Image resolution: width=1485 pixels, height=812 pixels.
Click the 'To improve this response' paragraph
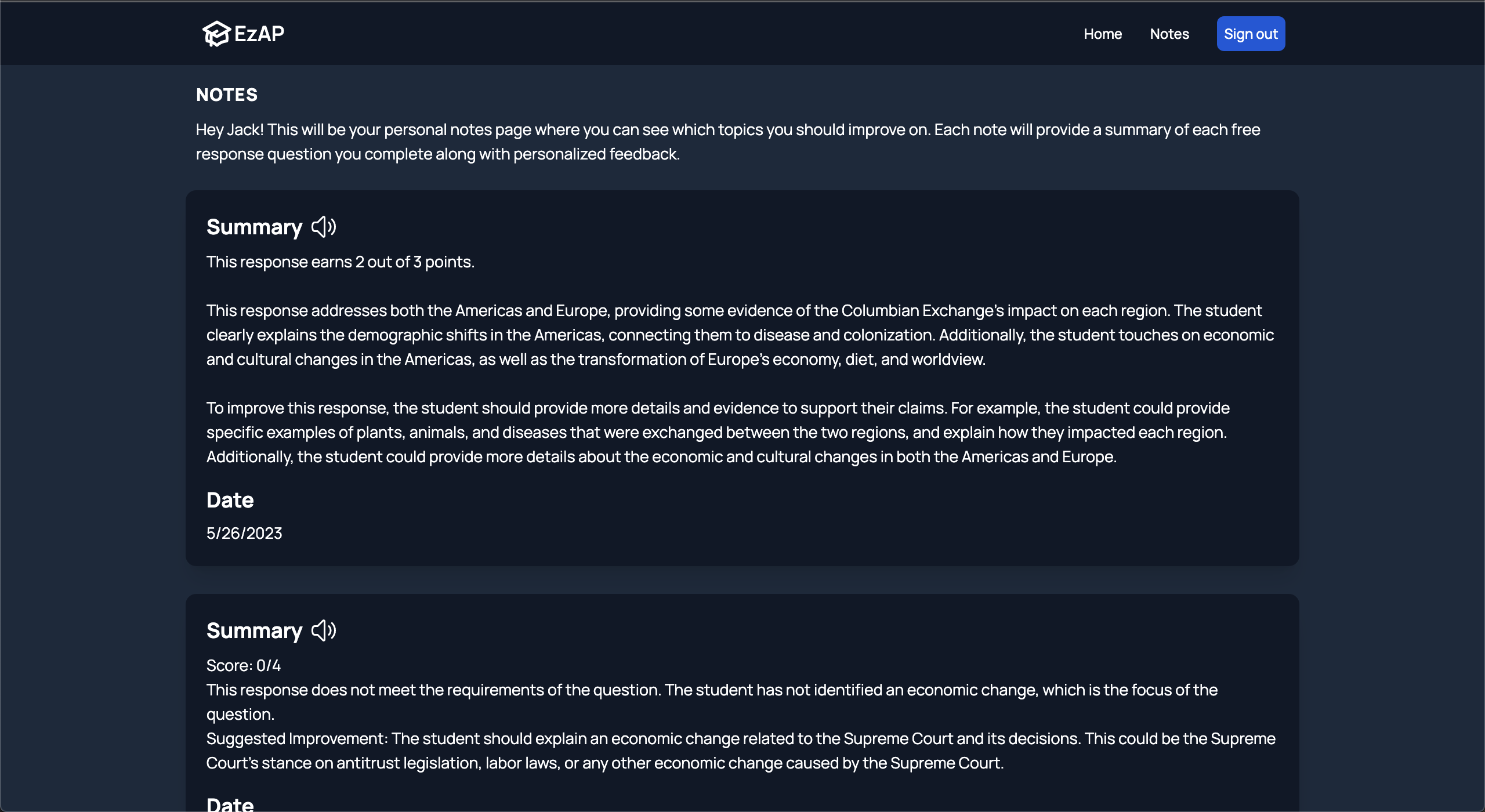(x=718, y=432)
